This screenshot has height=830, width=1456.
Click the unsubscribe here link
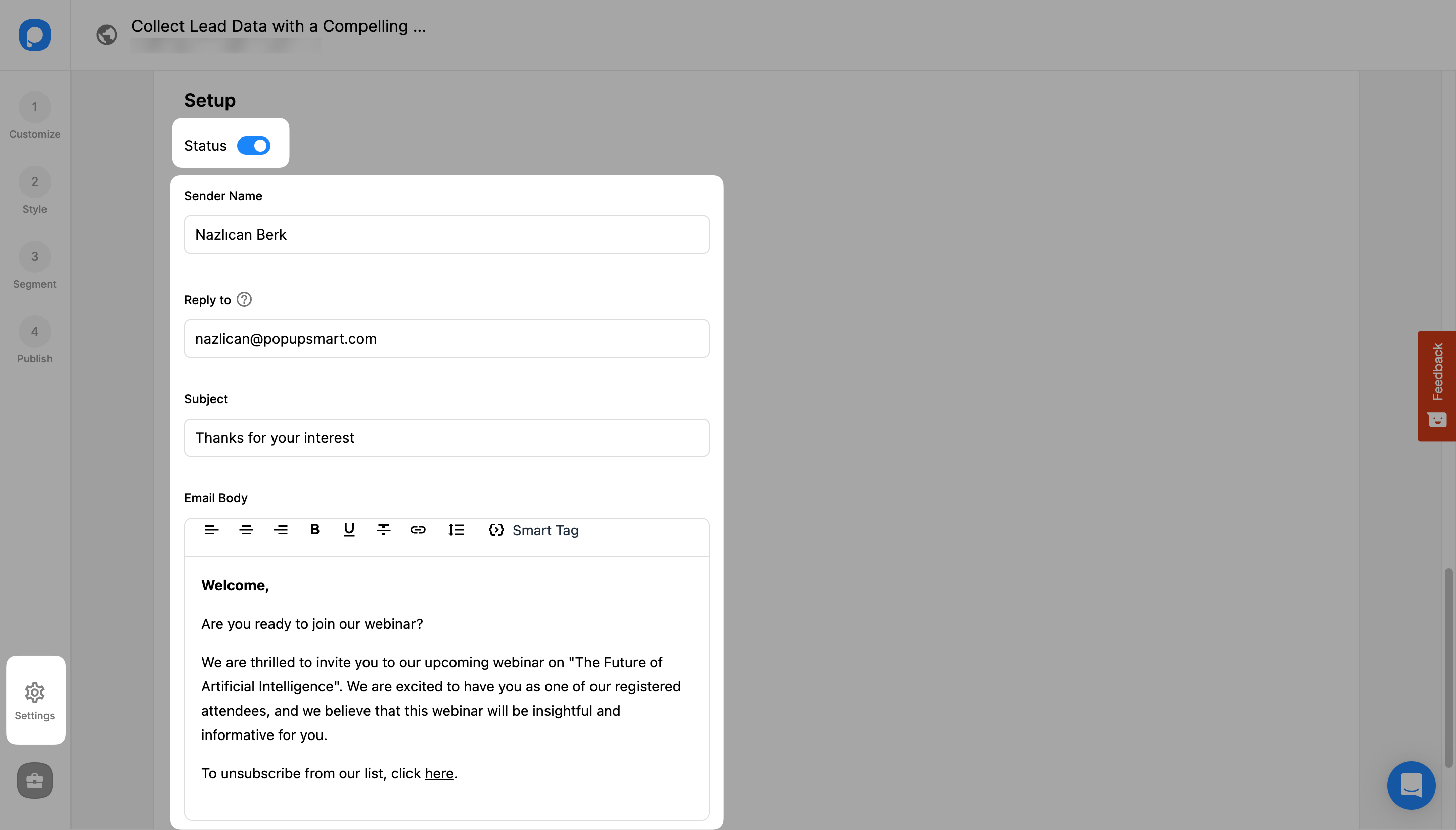[438, 772]
